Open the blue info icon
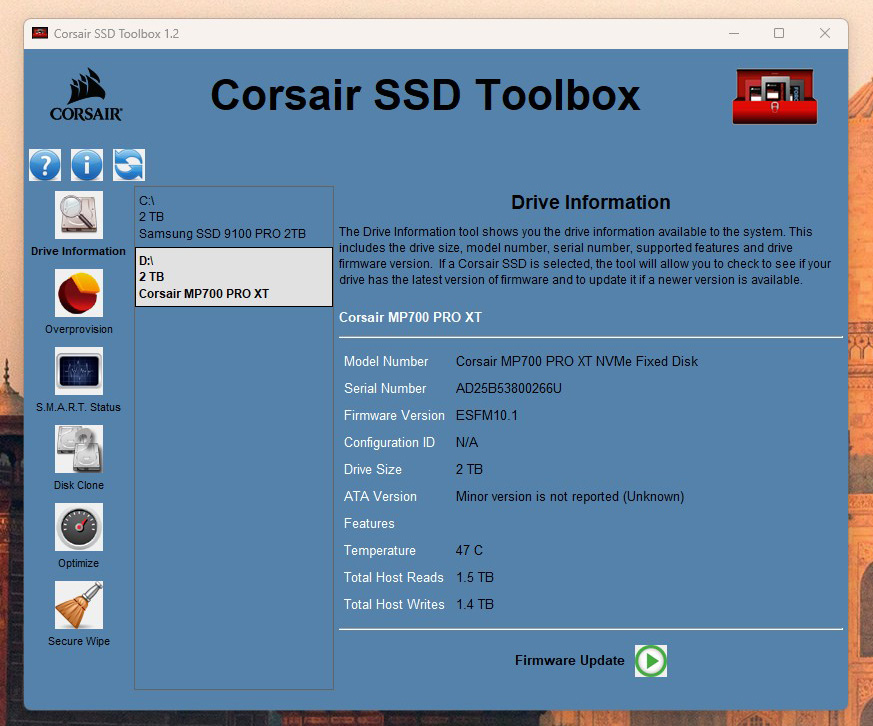Viewport: 873px width, 726px height. [87, 164]
